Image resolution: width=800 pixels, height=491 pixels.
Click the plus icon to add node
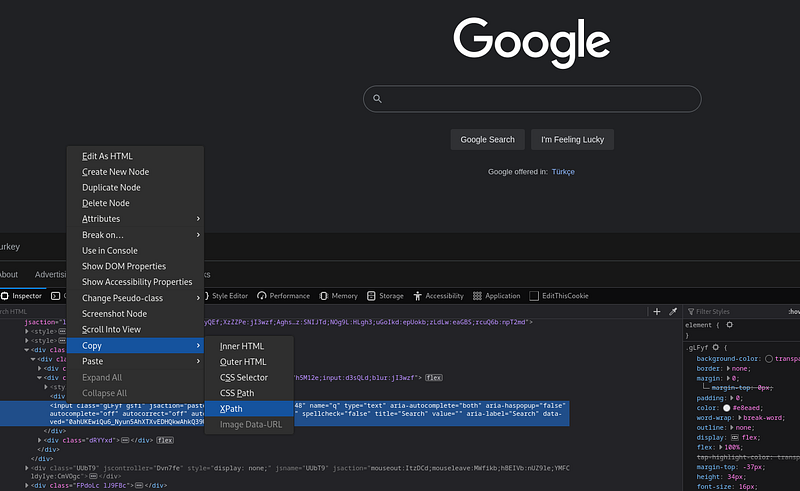pos(657,311)
